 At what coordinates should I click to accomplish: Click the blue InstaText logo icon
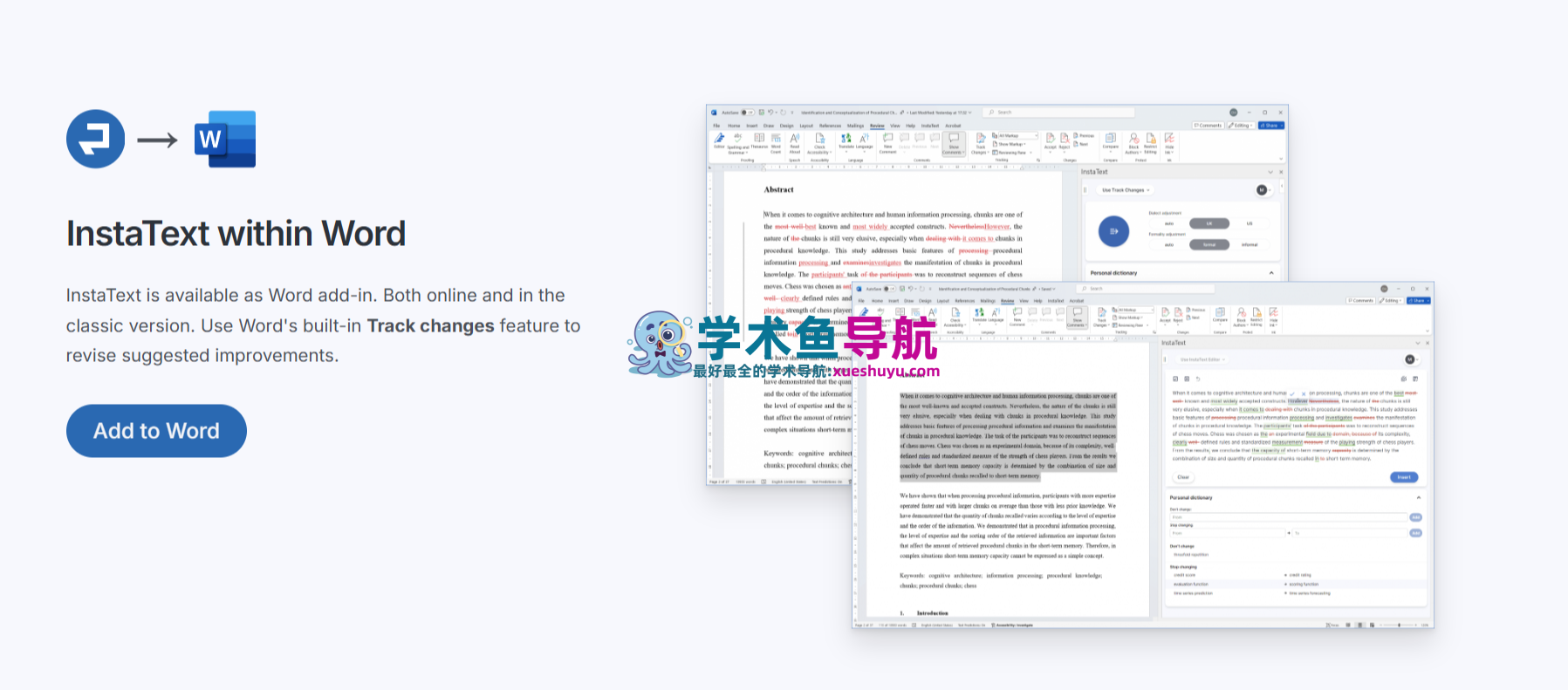(x=96, y=139)
